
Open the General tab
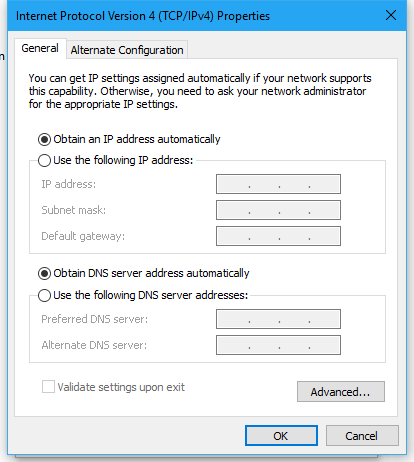[40, 48]
